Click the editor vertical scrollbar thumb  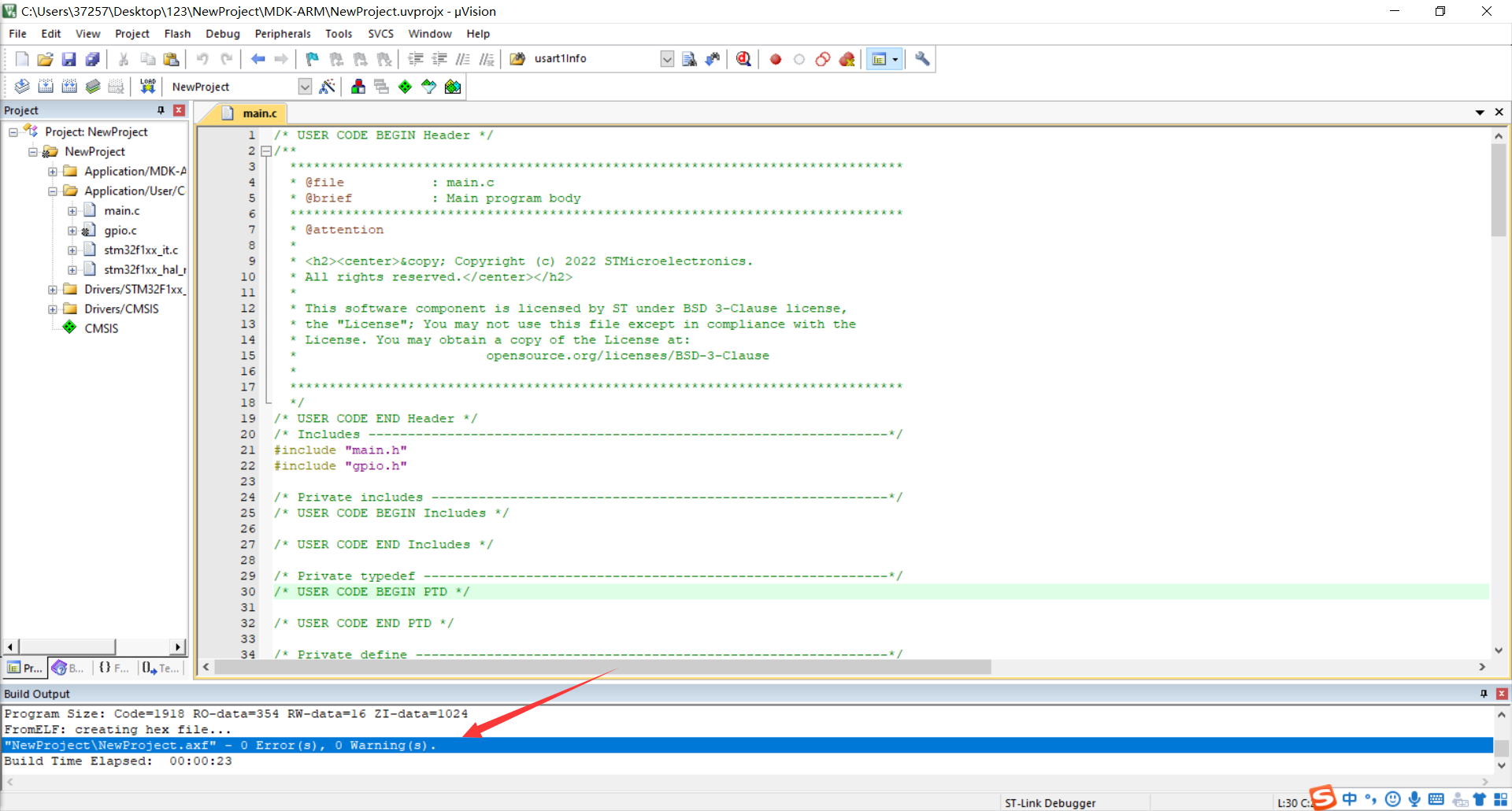click(1499, 190)
